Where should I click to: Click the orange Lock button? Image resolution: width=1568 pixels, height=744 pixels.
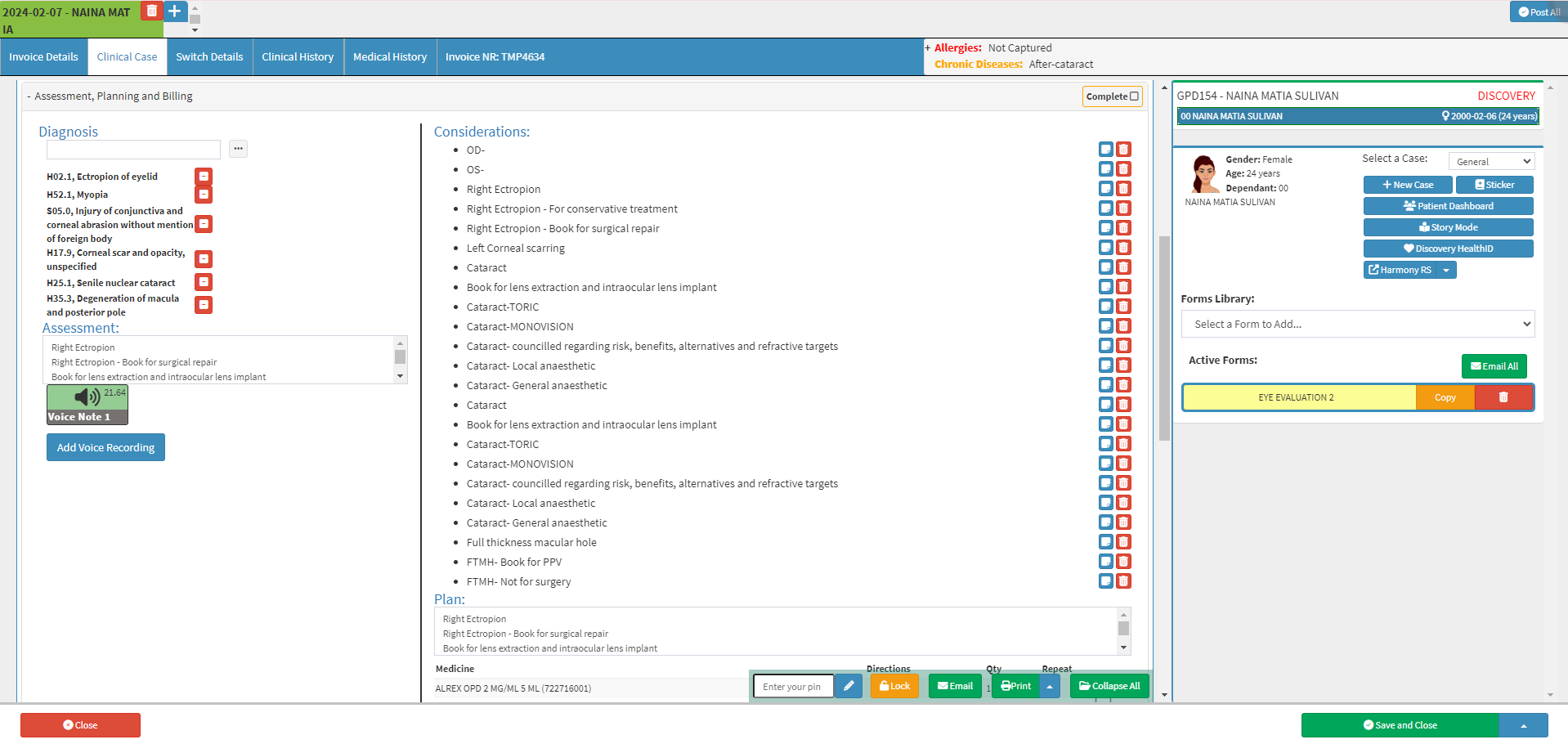click(894, 686)
